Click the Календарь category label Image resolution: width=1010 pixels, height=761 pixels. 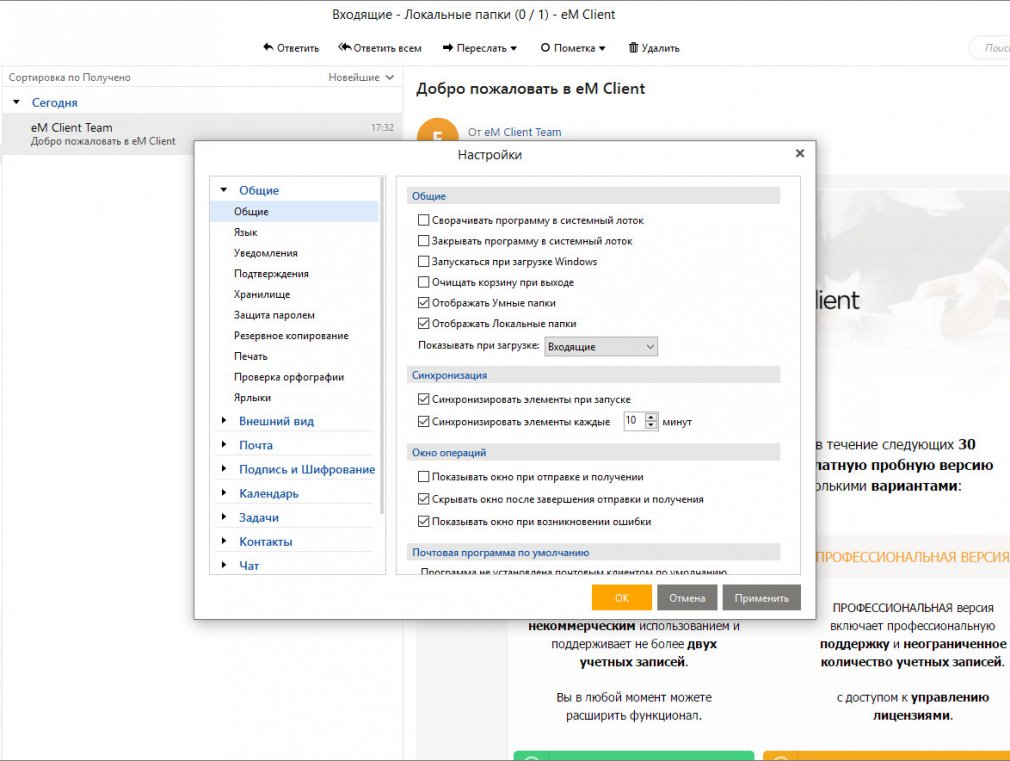coord(269,494)
